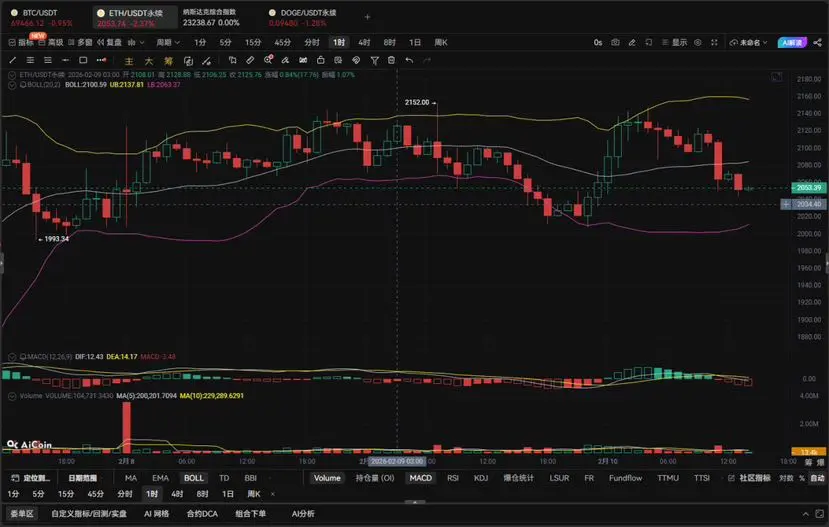
Task: Enable the RSI sub-indicator
Action: pos(453,478)
